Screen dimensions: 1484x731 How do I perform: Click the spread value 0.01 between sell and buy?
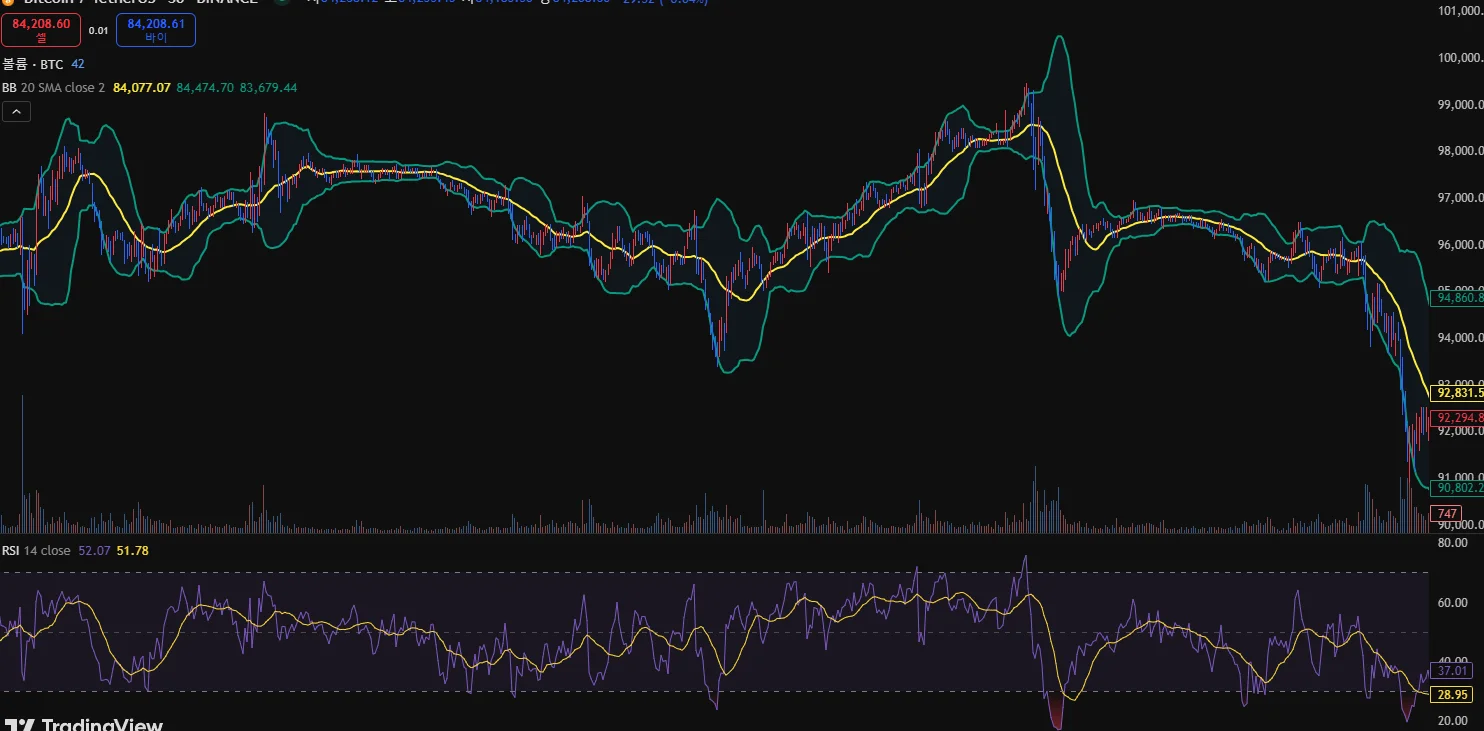[98, 31]
